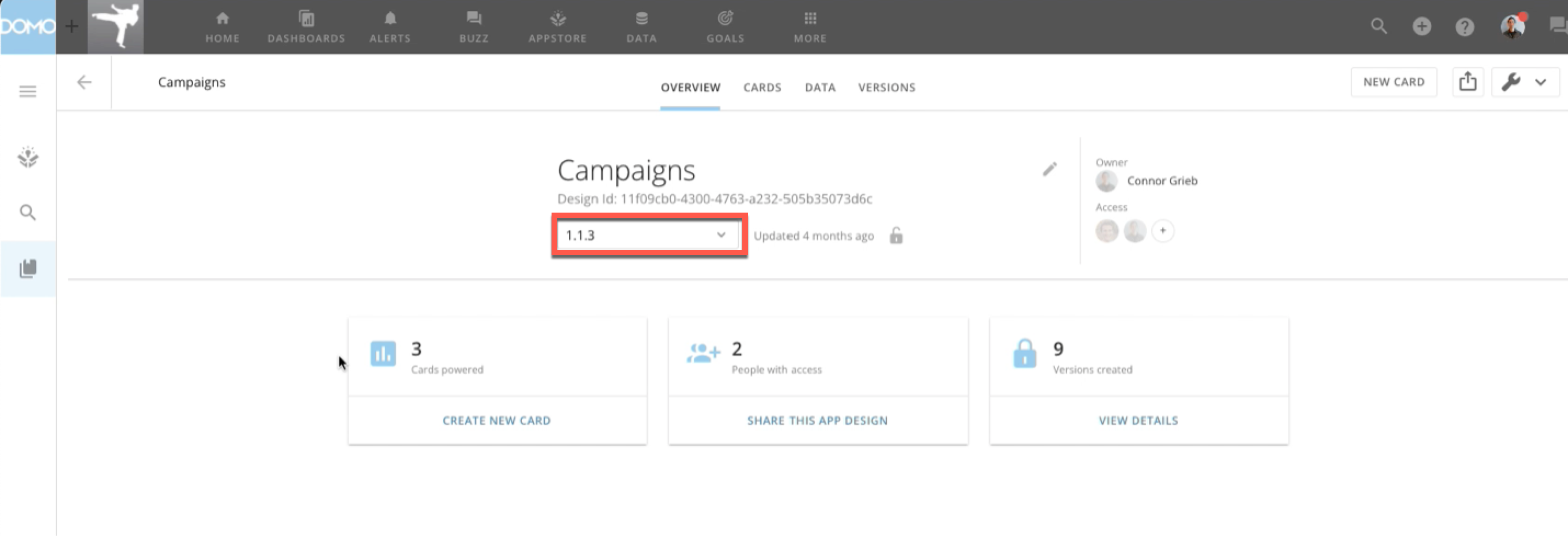1568x538 pixels.
Task: Click the sidebar search magnifier icon
Action: (x=27, y=213)
